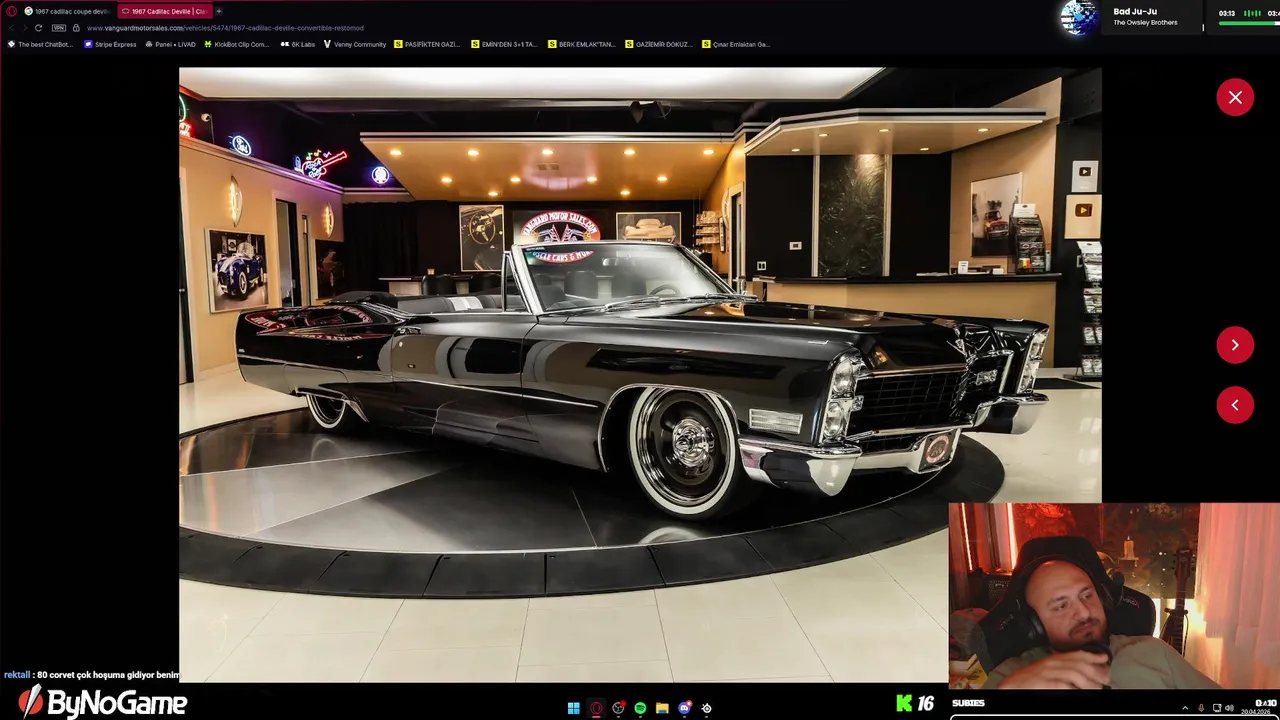Screen dimensions: 1280x720
Task: Open File Explorer from the taskbar
Action: (x=662, y=708)
